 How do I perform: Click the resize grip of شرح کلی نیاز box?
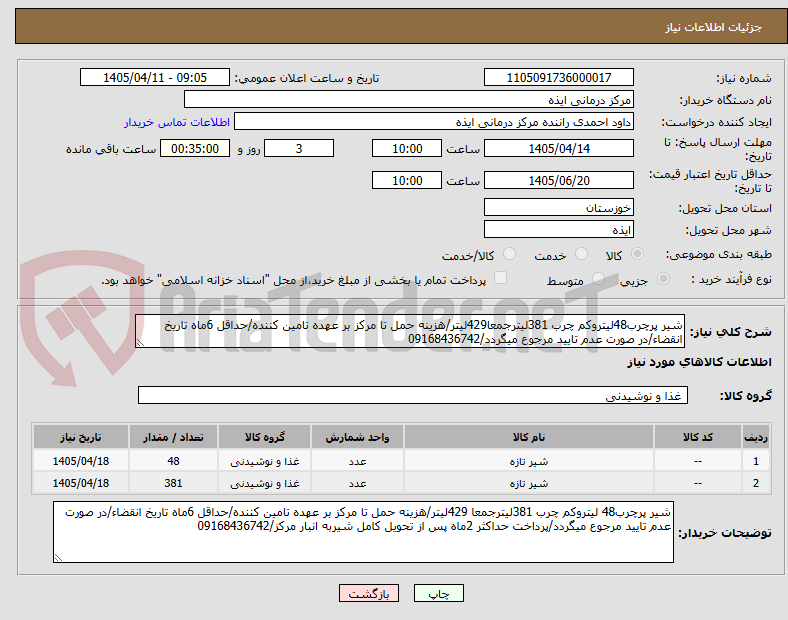(x=140, y=343)
